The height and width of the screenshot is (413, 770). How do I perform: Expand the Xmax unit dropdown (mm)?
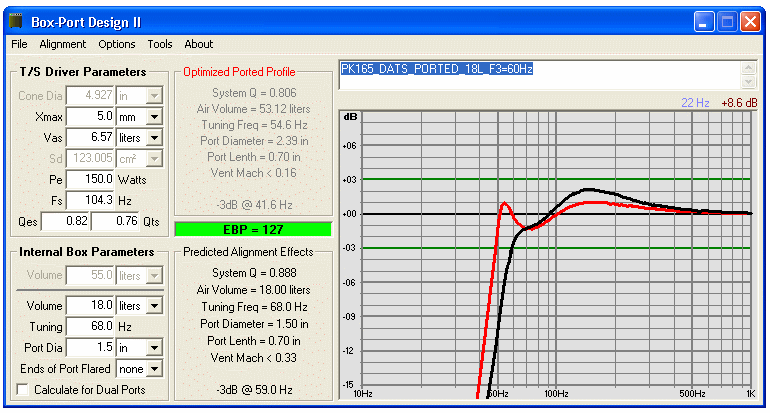pos(154,117)
